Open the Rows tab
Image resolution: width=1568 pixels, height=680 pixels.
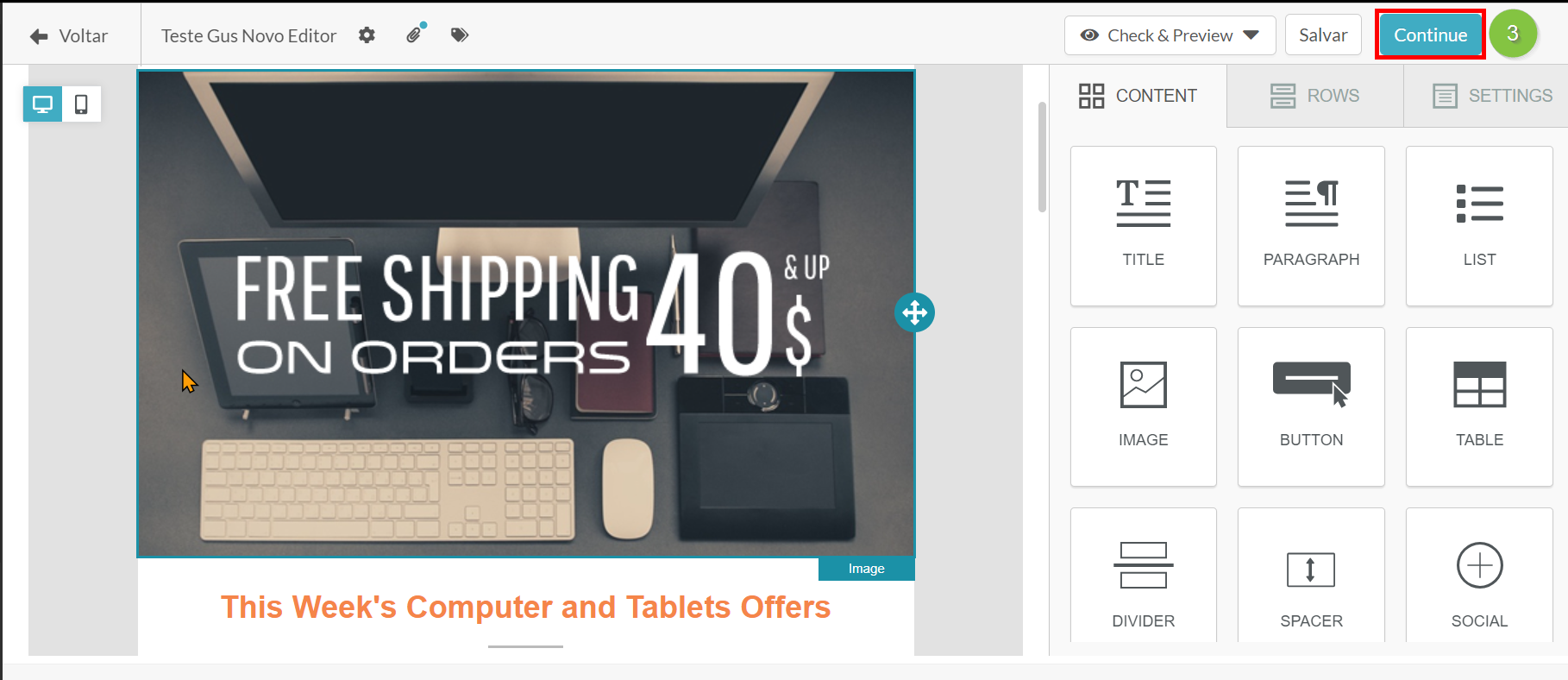(1314, 96)
